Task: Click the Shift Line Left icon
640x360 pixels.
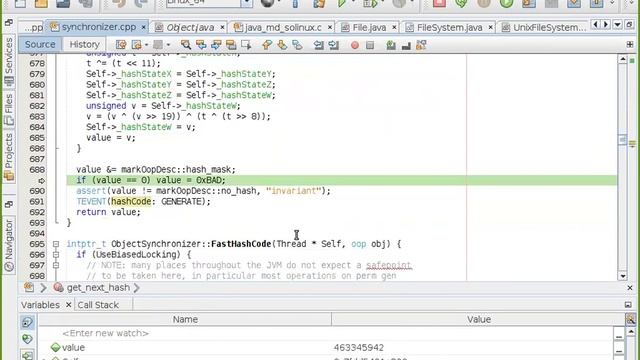Action: tap(319, 44)
